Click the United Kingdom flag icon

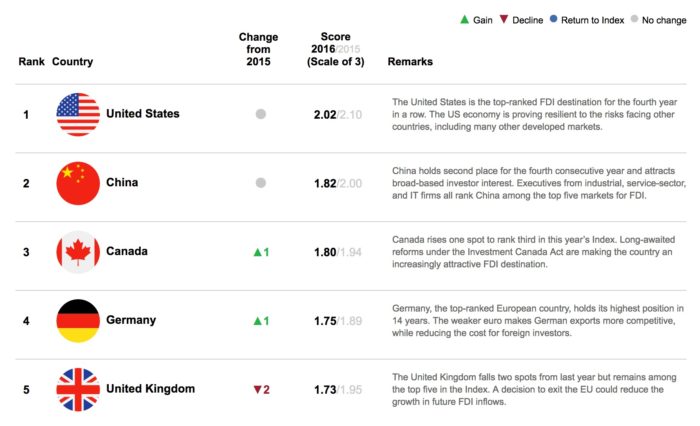78,389
